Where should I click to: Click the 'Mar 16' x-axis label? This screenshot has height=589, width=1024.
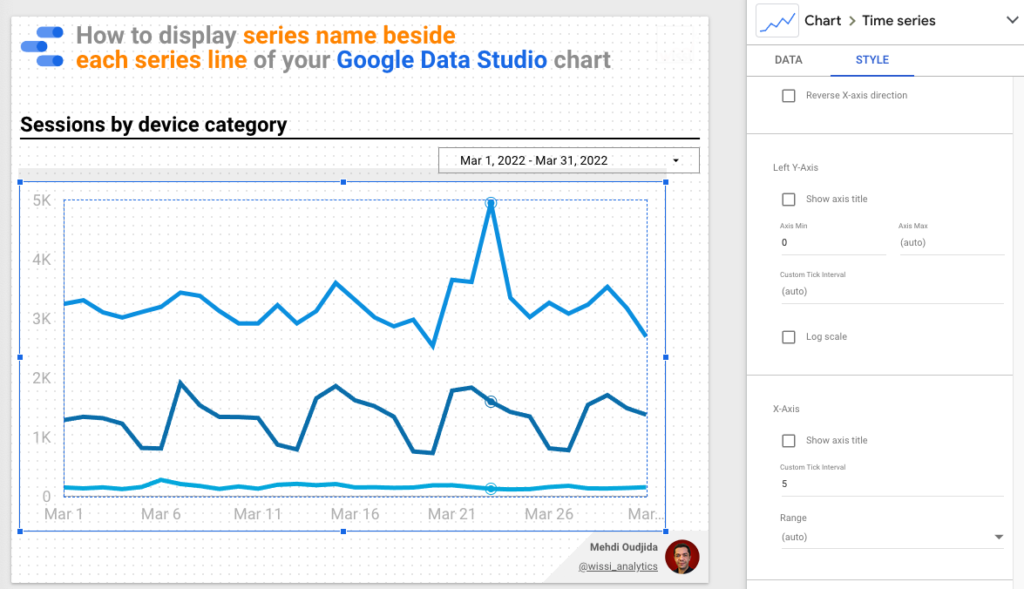[355, 514]
